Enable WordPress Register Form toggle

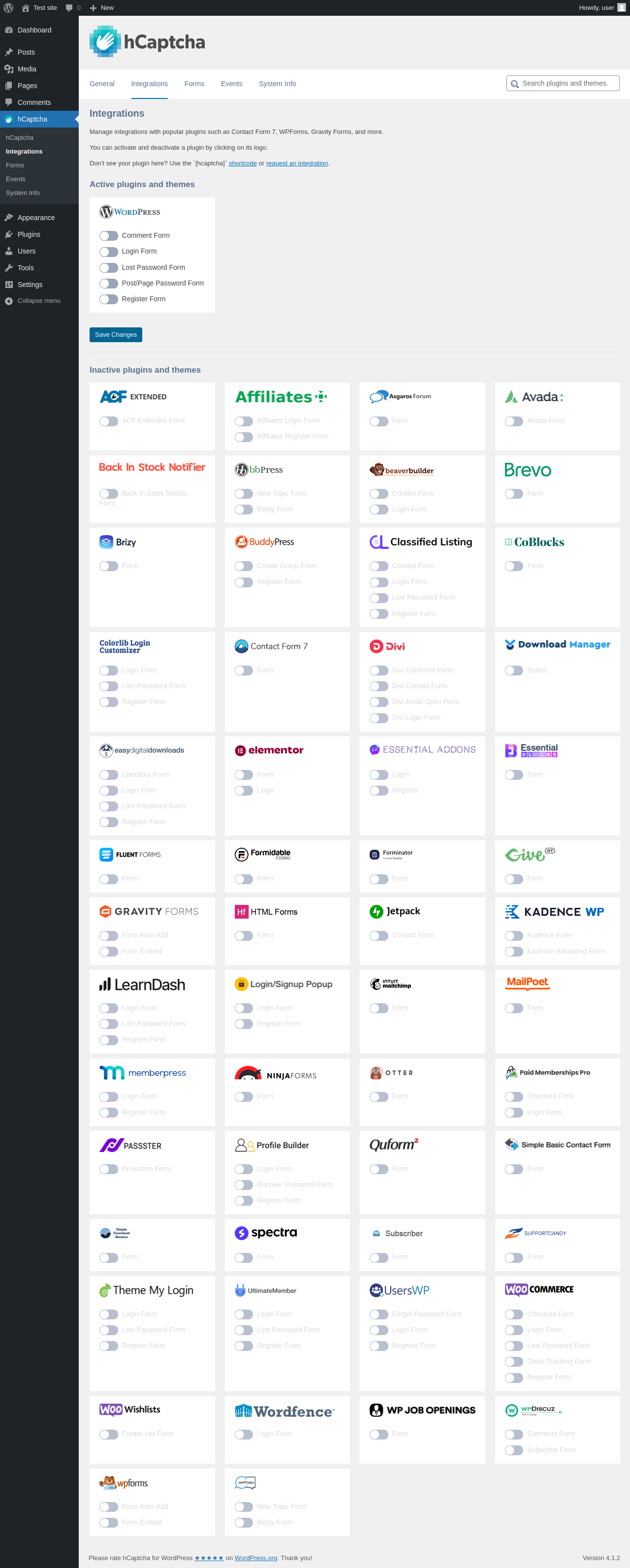coord(108,299)
